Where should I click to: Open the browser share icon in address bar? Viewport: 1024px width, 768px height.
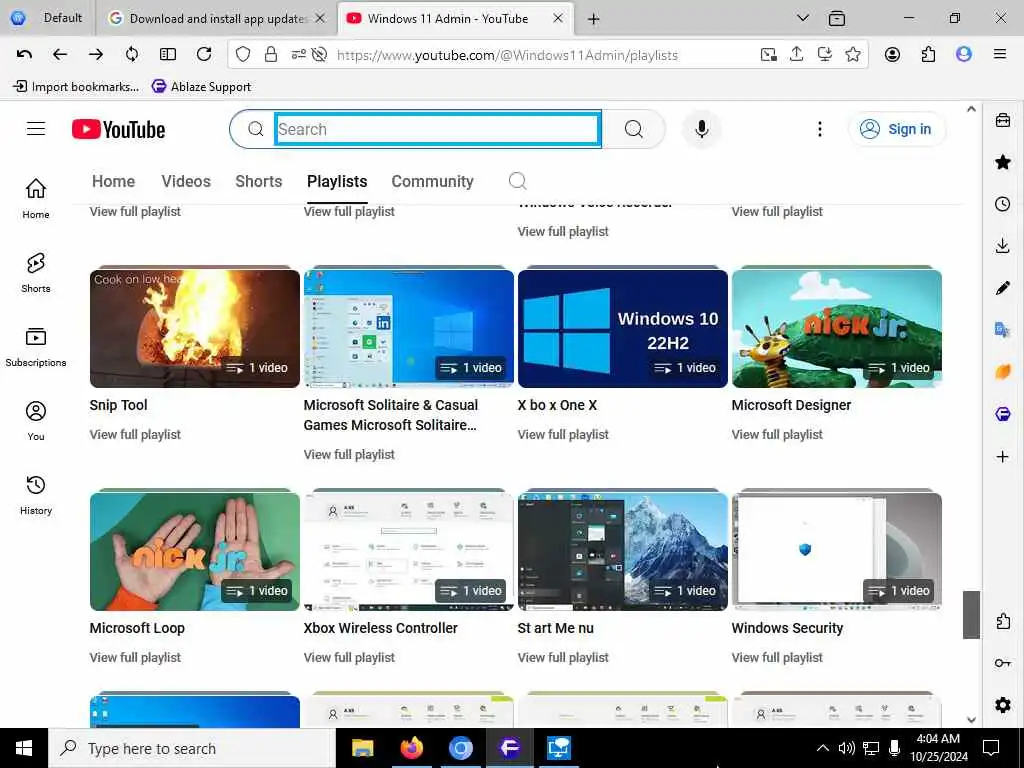tap(796, 55)
